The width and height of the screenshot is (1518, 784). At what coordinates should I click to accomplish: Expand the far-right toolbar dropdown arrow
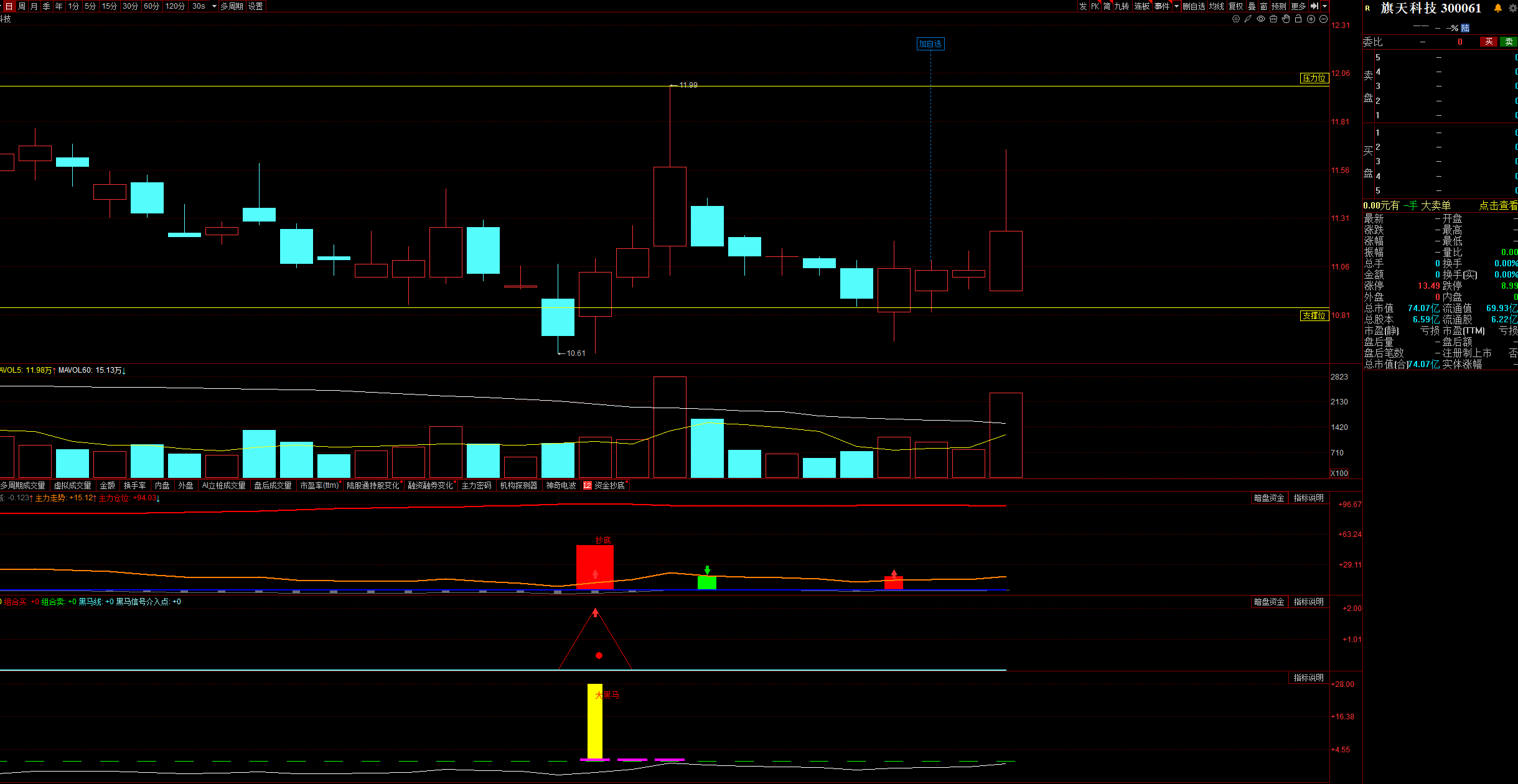[1325, 6]
